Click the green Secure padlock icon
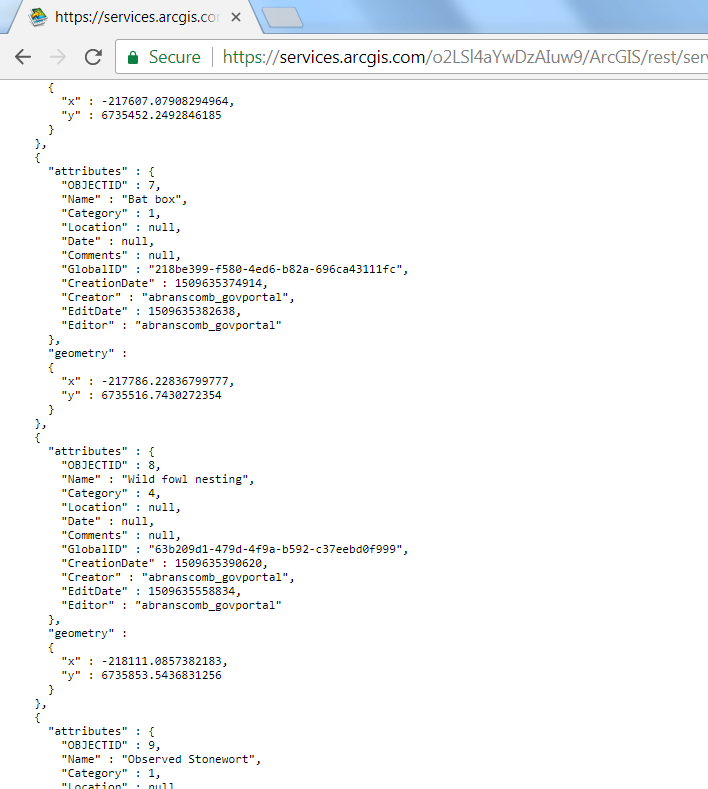The height and width of the screenshot is (789, 708). (x=133, y=57)
